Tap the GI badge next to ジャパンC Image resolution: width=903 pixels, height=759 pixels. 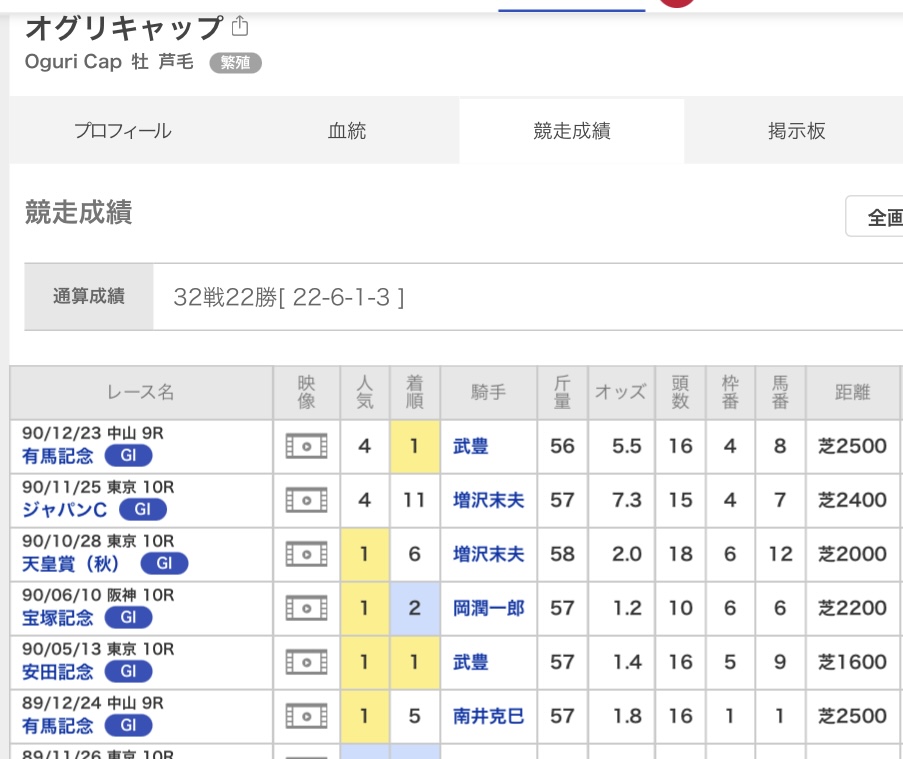pyautogui.click(x=143, y=509)
